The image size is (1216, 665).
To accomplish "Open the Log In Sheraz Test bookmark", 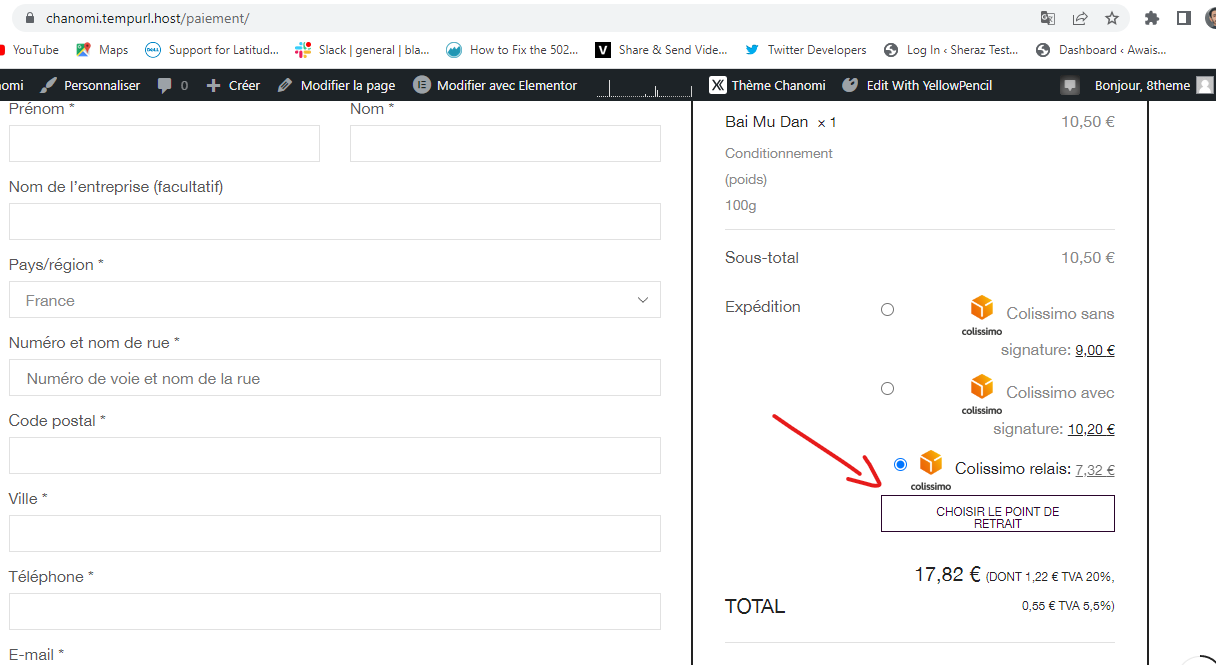I will (x=951, y=50).
